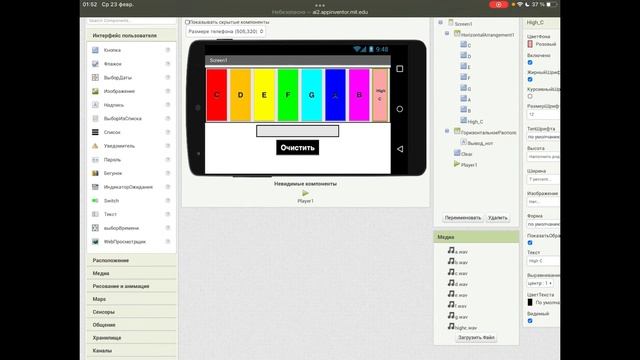Click the Текст property field High C
This screenshot has height=360, width=640.
click(x=543, y=261)
